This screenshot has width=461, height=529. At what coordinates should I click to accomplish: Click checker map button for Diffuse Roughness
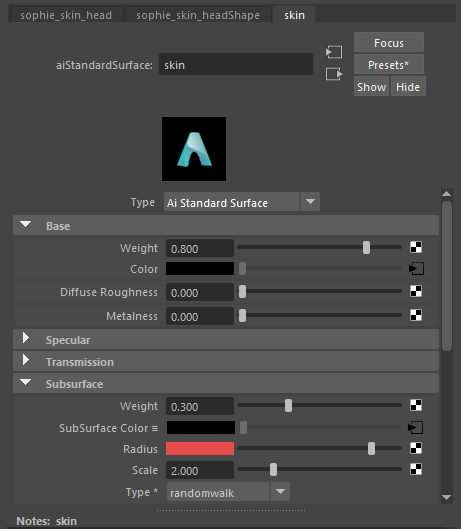(416, 291)
